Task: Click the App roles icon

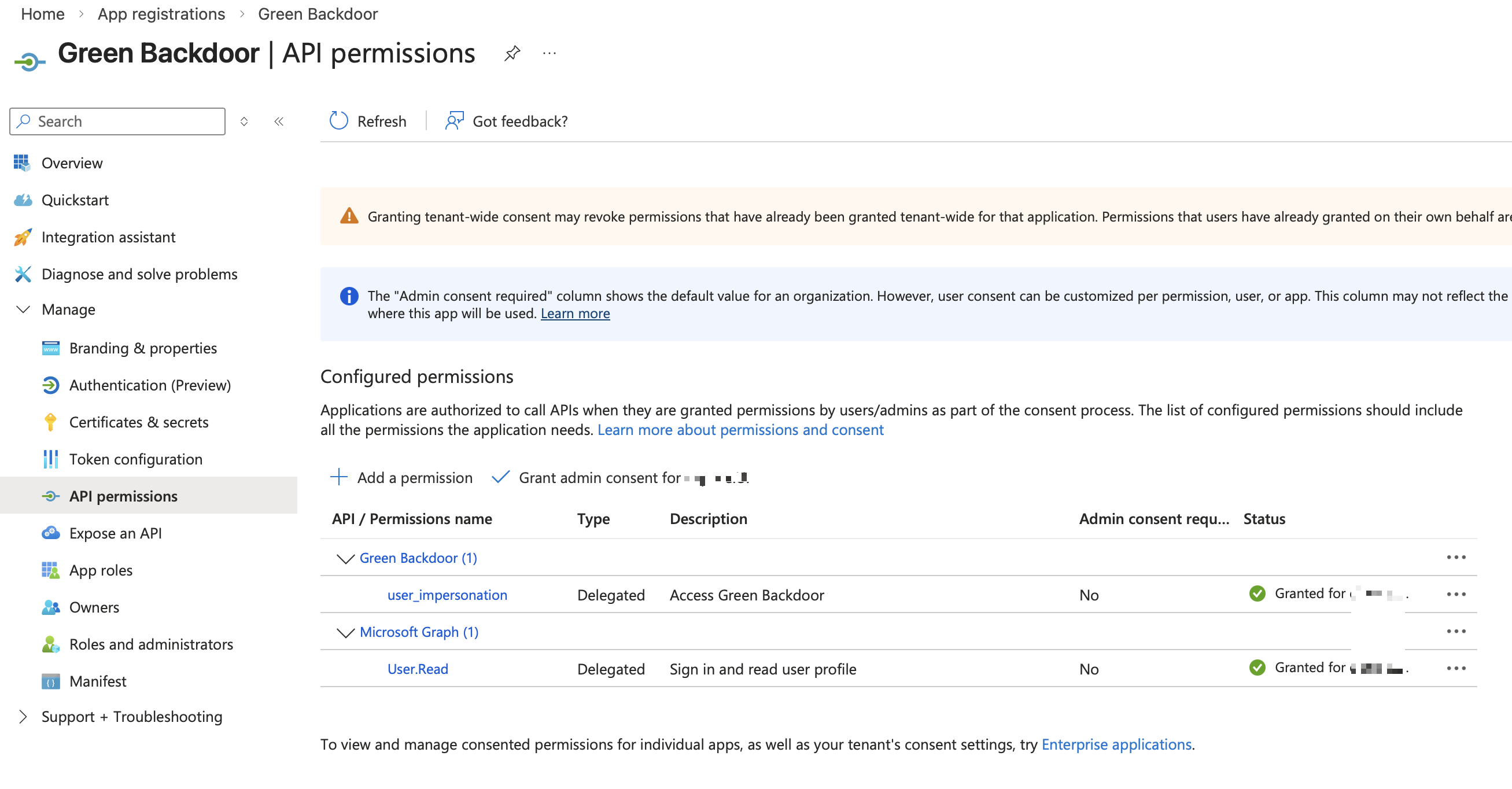Action: (x=50, y=570)
